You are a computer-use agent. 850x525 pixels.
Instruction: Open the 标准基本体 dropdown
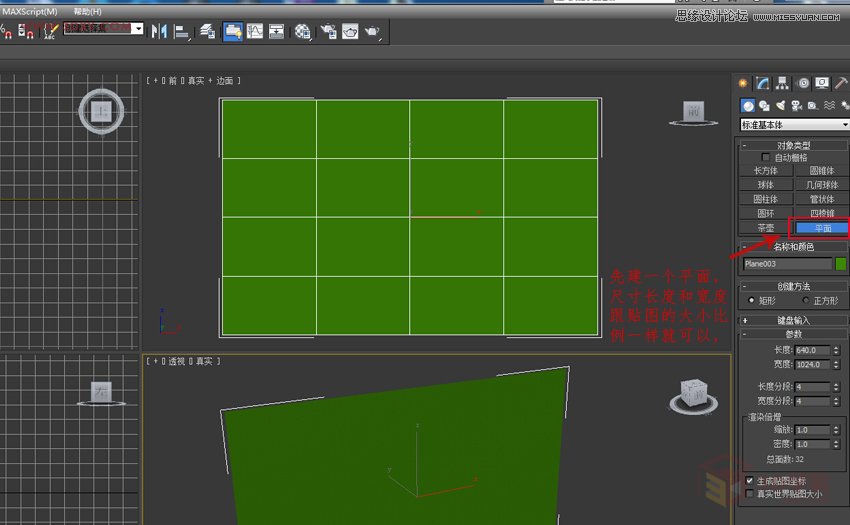pyautogui.click(x=794, y=125)
